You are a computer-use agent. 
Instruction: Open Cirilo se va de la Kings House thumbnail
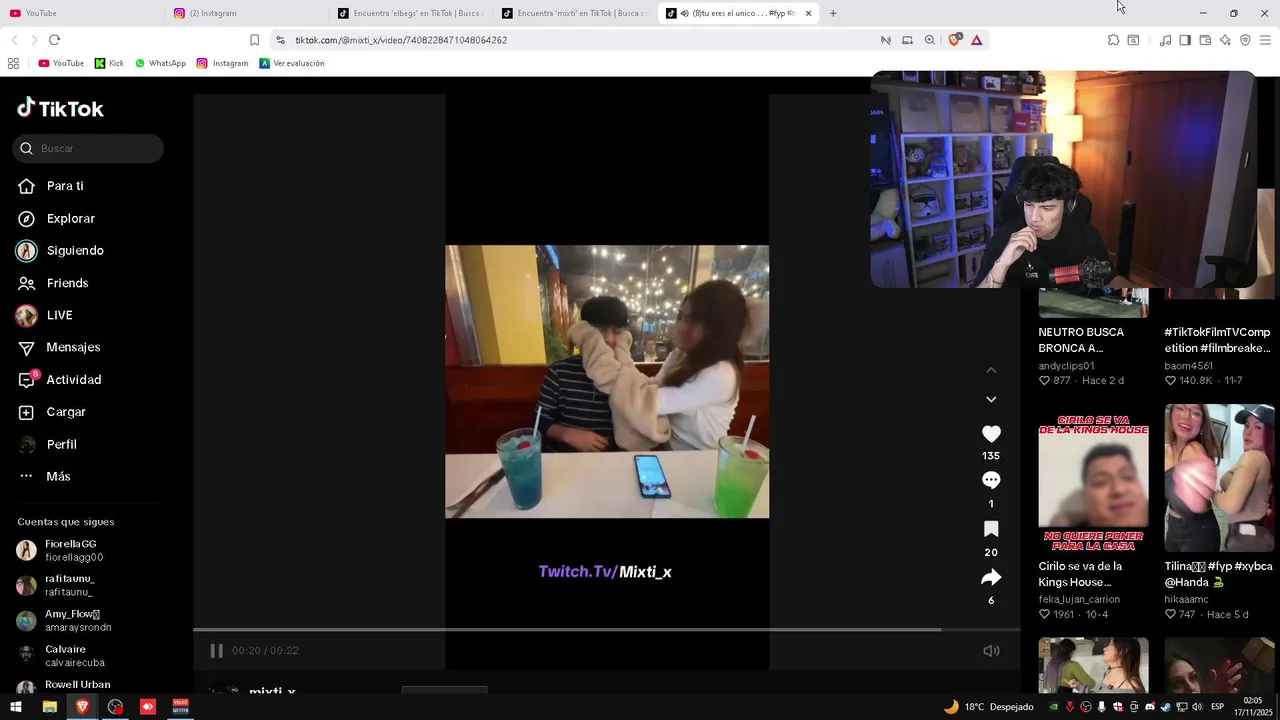pos(1093,478)
